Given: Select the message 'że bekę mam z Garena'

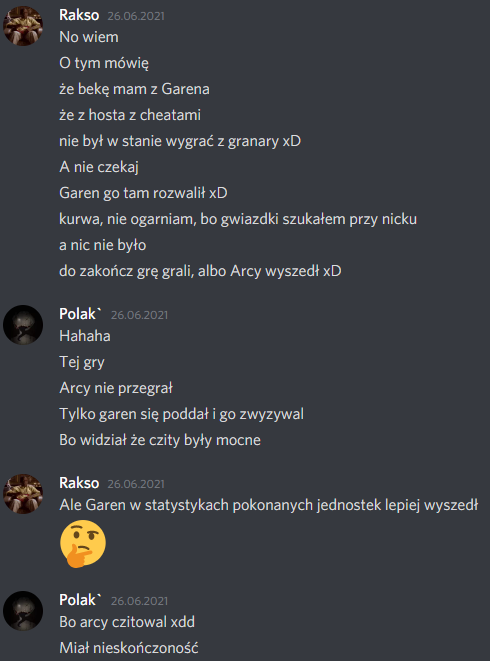Looking at the screenshot, I should click(135, 89).
